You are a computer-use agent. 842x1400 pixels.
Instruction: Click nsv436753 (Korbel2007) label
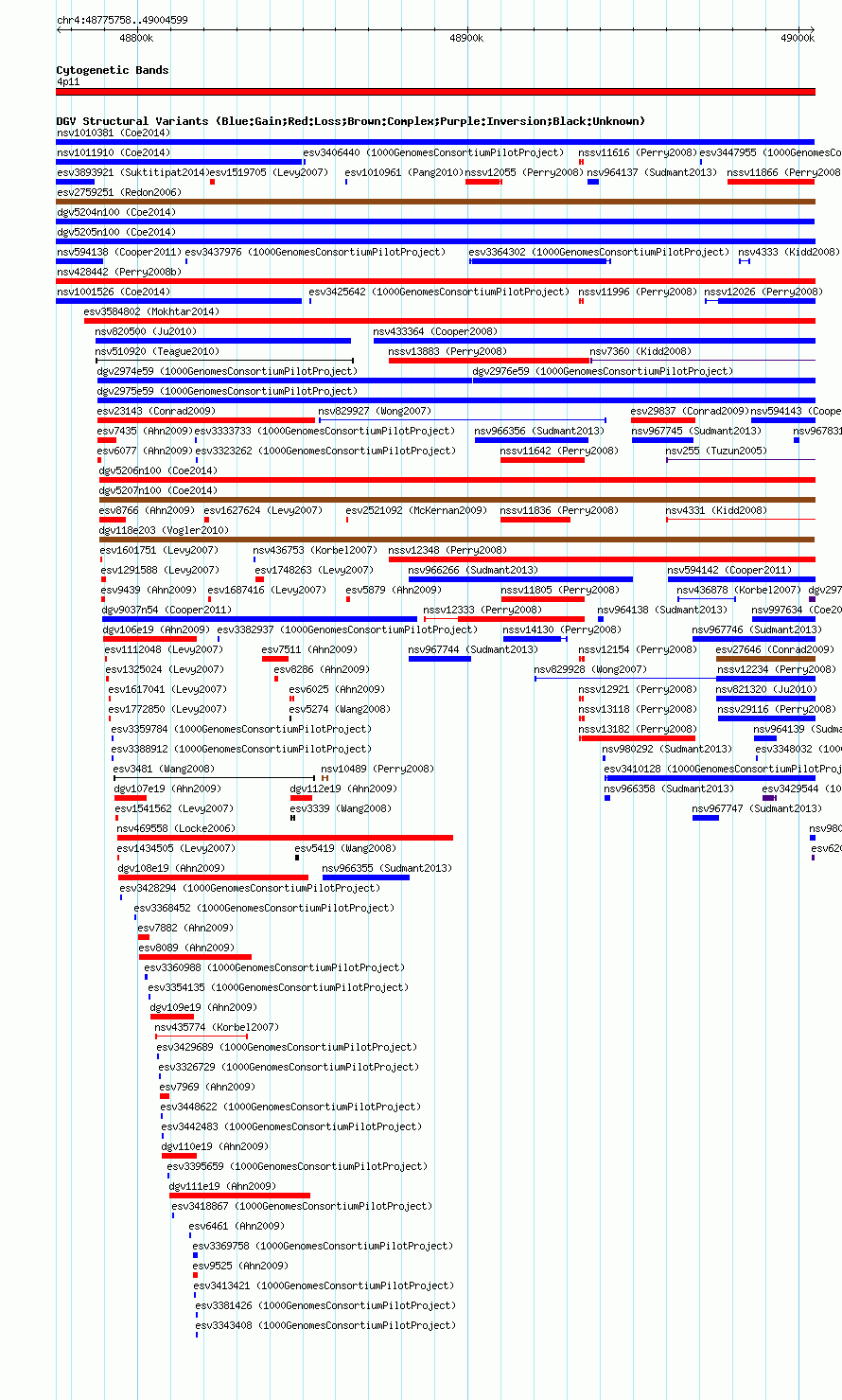click(x=315, y=551)
